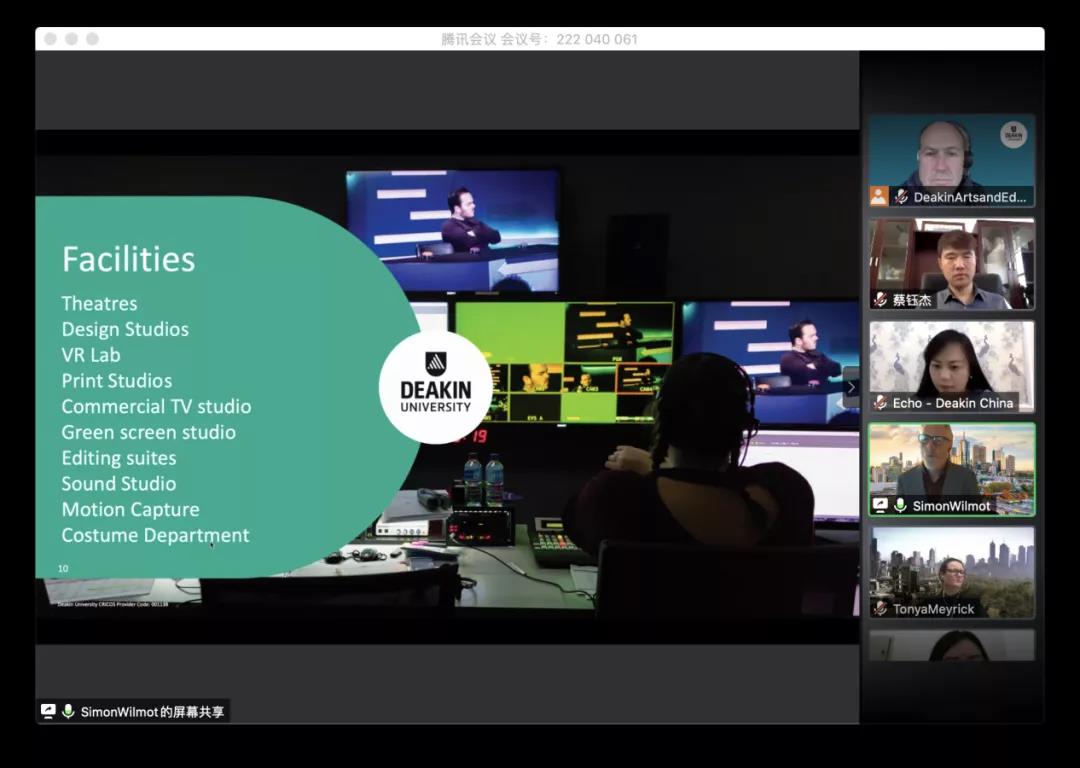This screenshot has width=1080, height=768.
Task: Select the DeakinArtsandEd video thumbnail
Action: pos(951,152)
